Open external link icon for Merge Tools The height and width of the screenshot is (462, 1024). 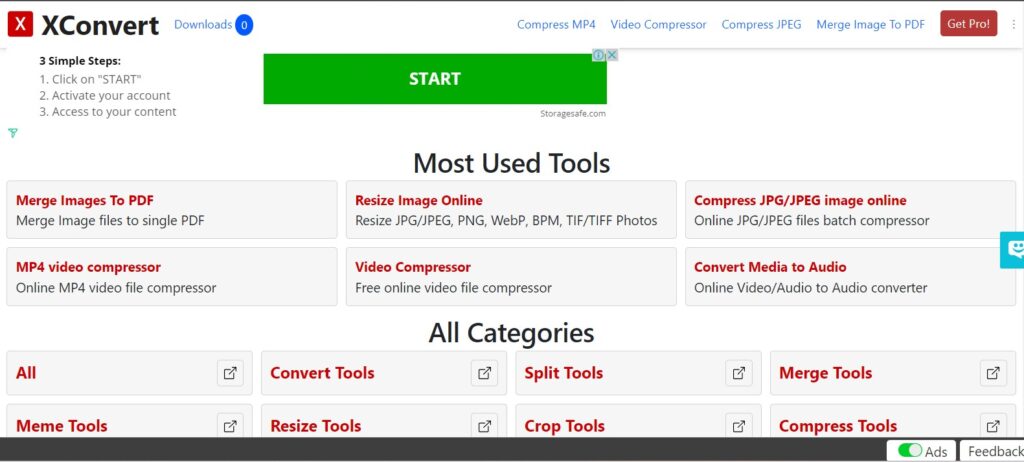click(x=993, y=373)
